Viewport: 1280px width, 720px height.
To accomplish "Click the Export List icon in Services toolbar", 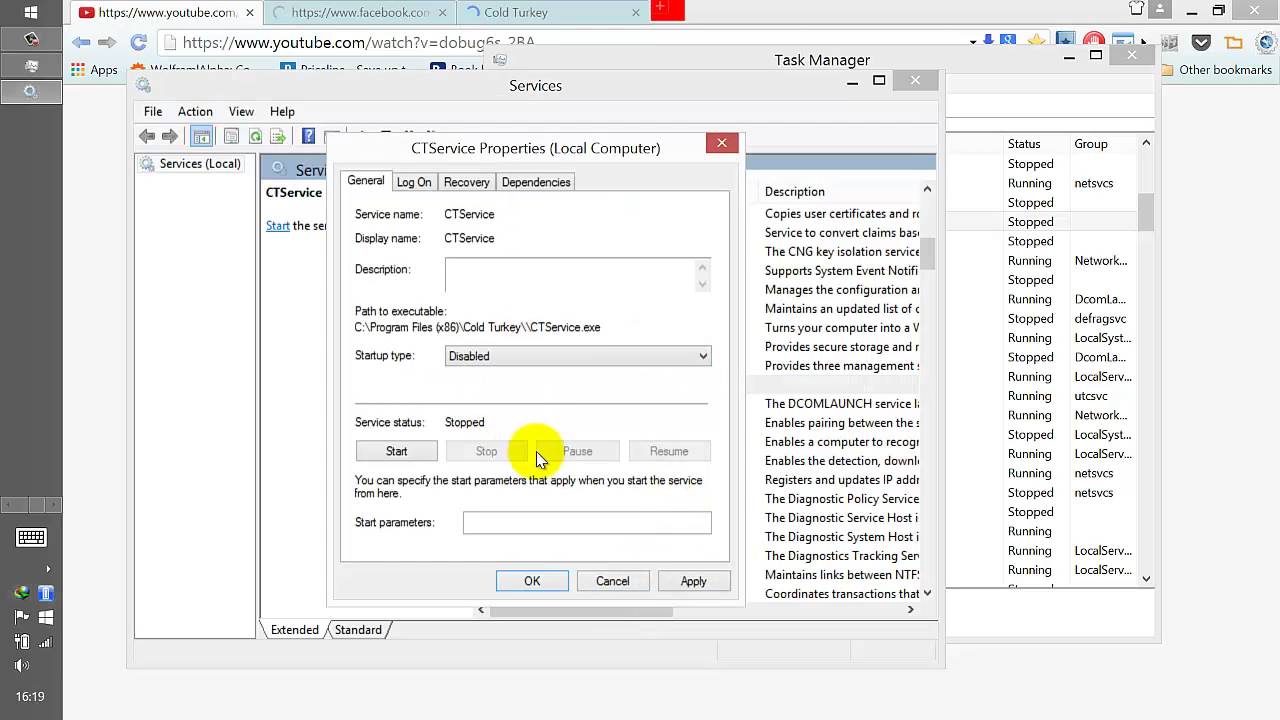I will coord(278,137).
